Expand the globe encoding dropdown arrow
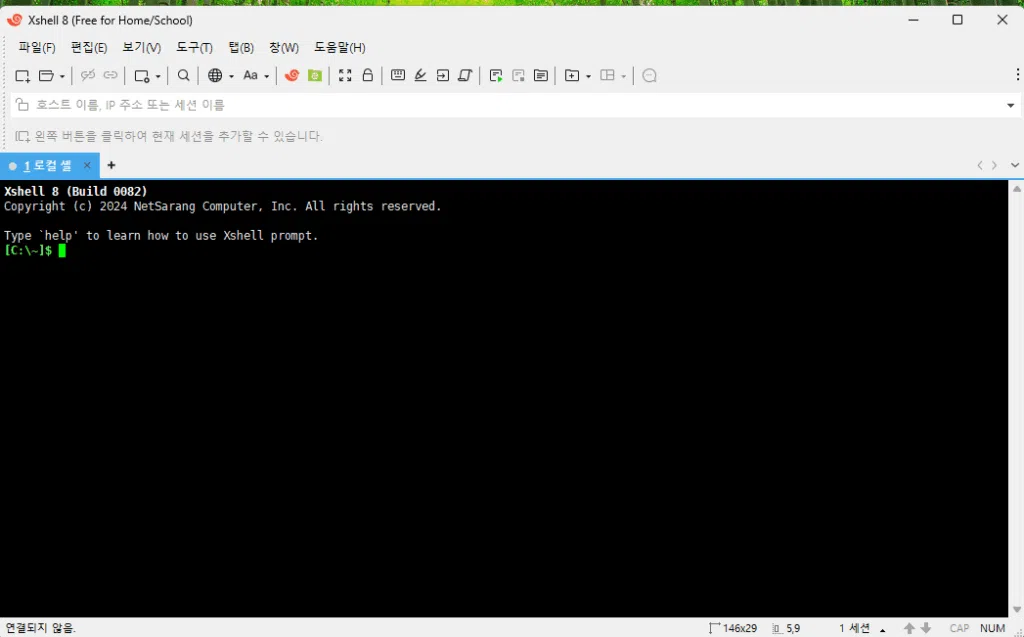The image size is (1024, 637). (231, 76)
